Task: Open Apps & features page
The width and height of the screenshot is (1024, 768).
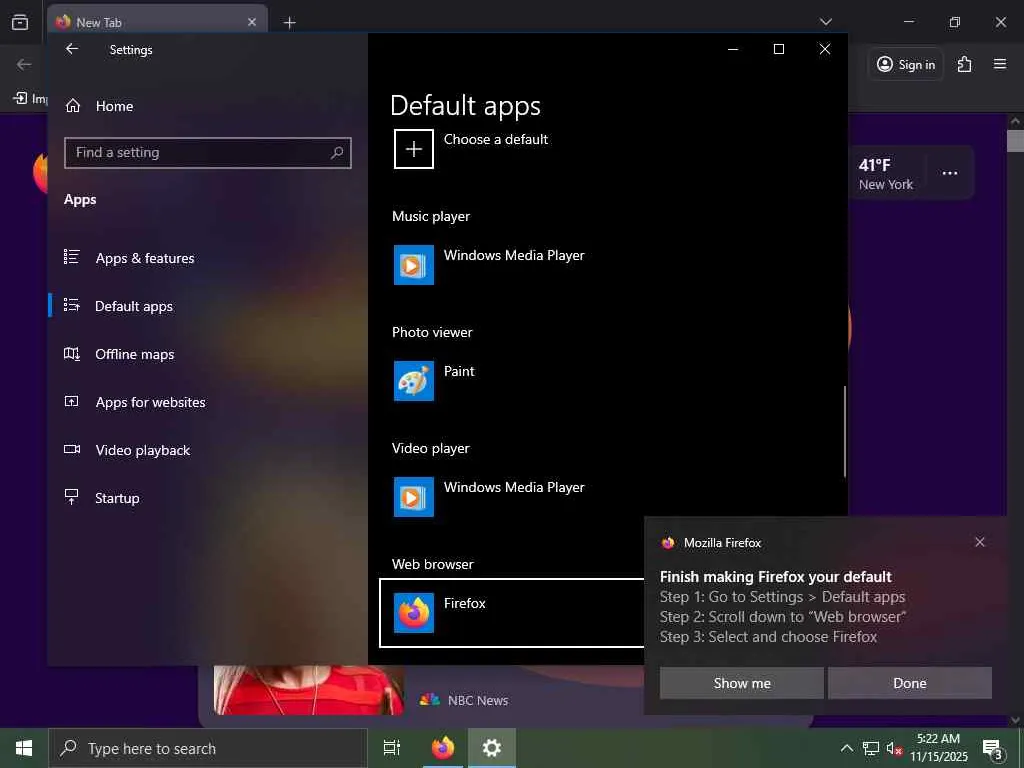Action: pyautogui.click(x=208, y=258)
